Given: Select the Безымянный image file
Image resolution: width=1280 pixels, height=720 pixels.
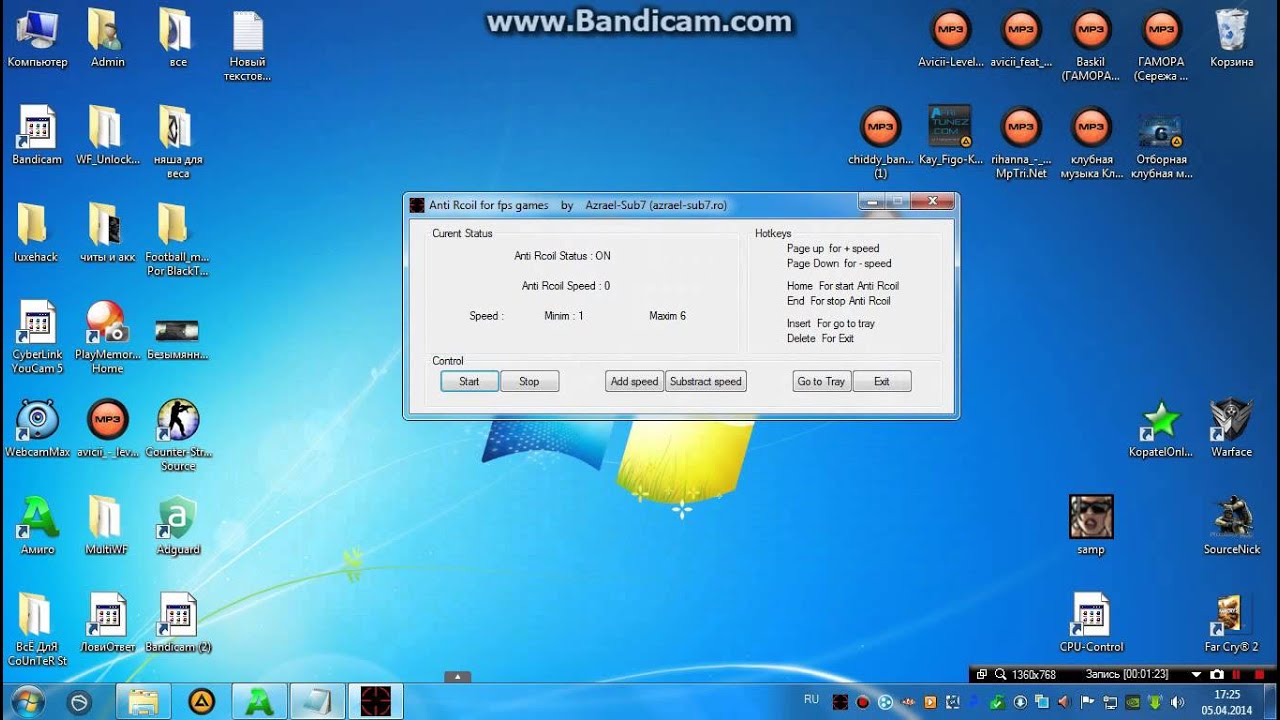Looking at the screenshot, I should tap(177, 338).
